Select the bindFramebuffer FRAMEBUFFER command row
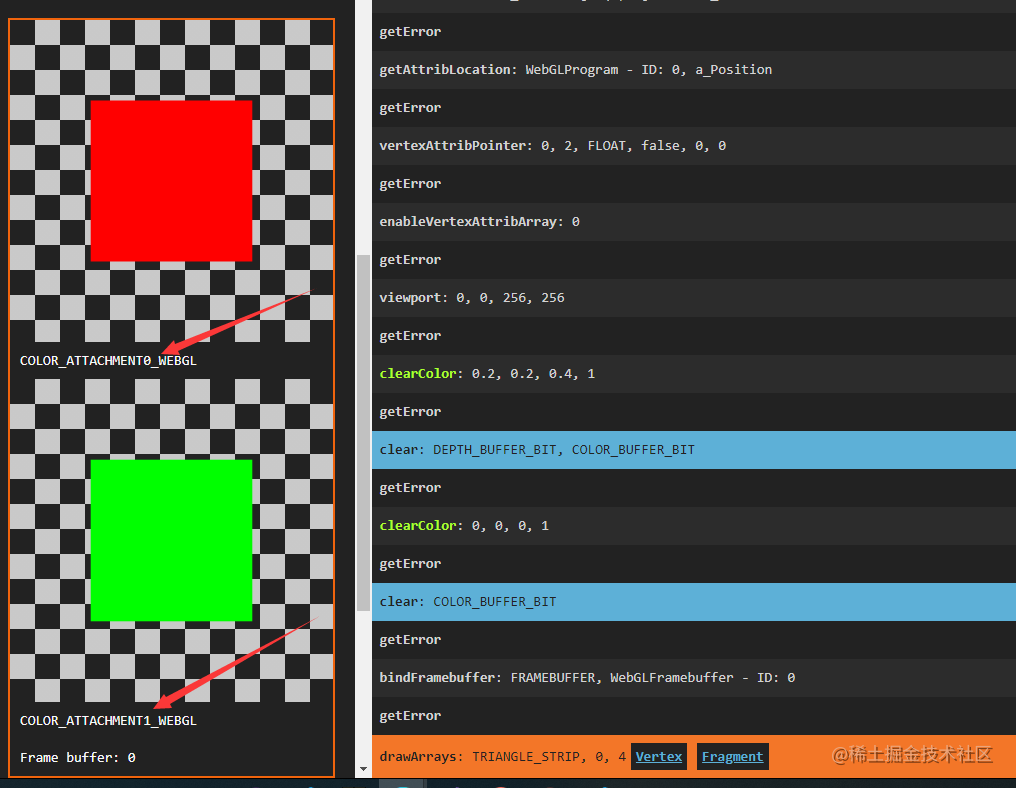The image size is (1016, 788). (x=694, y=678)
